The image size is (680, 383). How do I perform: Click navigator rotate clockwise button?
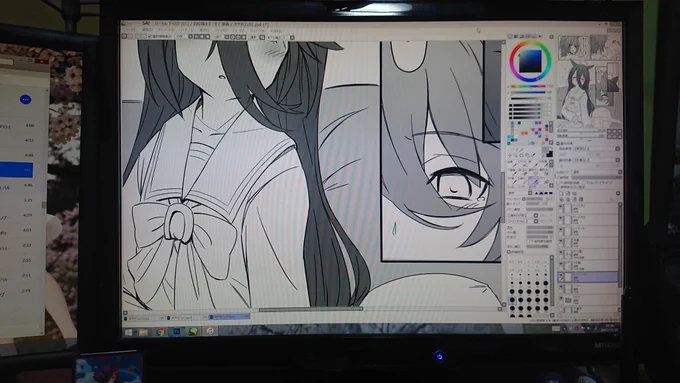(x=615, y=136)
